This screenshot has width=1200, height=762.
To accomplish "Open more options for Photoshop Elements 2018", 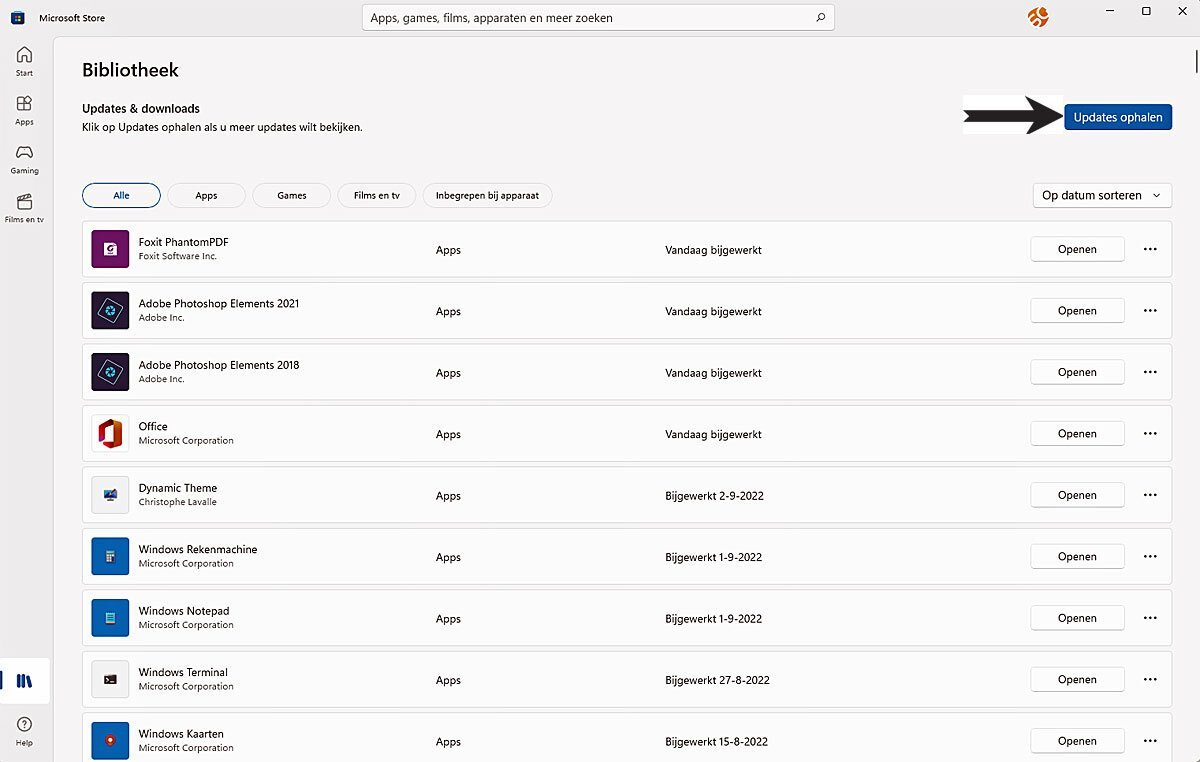I will [x=1150, y=372].
